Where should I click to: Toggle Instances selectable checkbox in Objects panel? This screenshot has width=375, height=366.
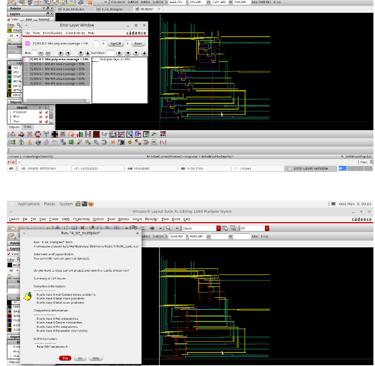47,112
